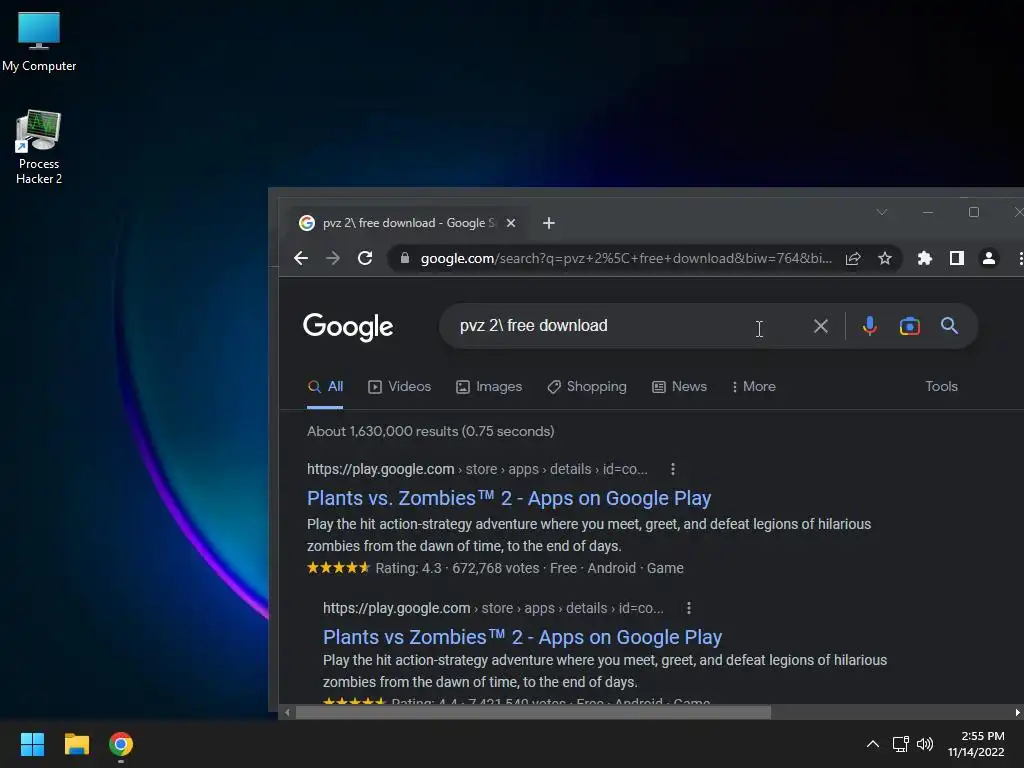Screen dimensions: 1024x768
Task: Open File Explorer from the taskbar
Action: pos(76,744)
